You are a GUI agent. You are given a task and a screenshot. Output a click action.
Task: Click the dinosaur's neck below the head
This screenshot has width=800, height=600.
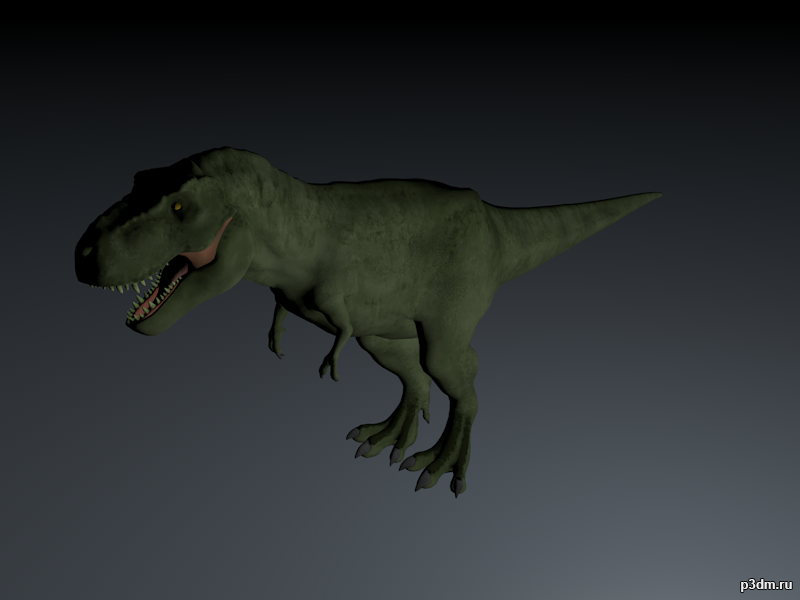point(265,214)
